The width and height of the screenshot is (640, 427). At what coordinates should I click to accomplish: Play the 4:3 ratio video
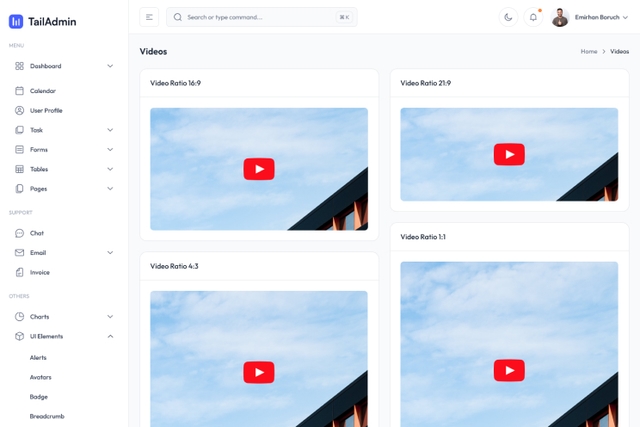point(259,372)
